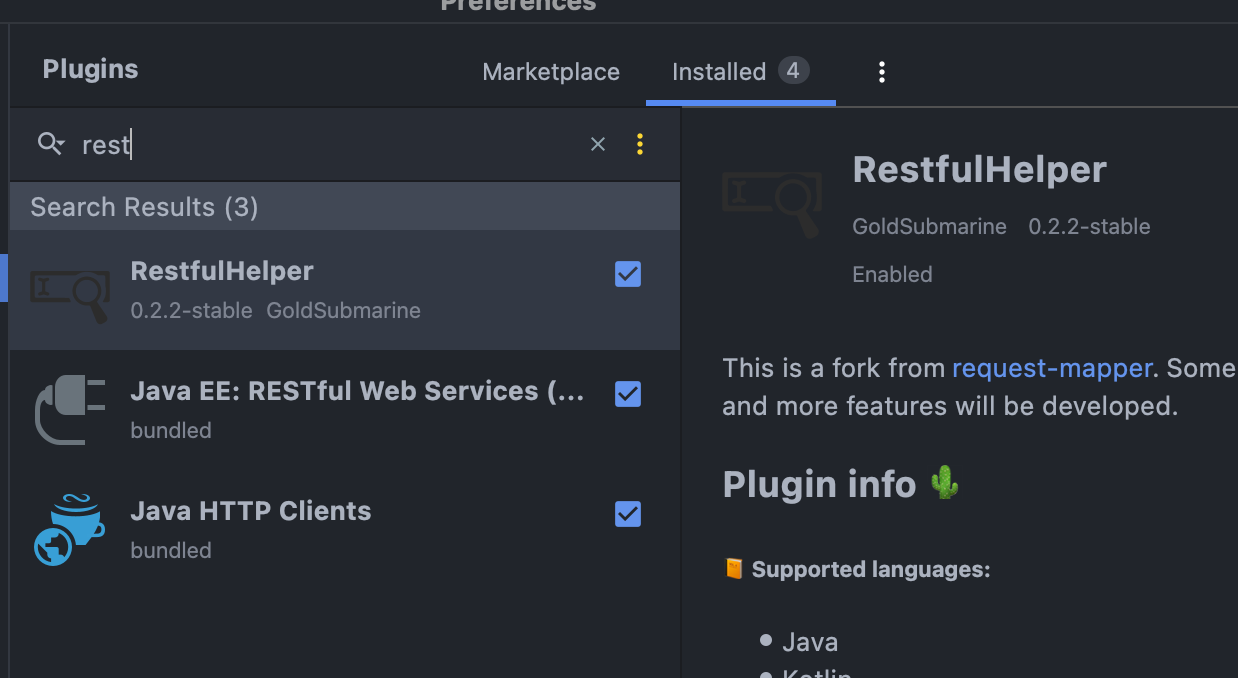Click the Enabled status label

tap(892, 274)
